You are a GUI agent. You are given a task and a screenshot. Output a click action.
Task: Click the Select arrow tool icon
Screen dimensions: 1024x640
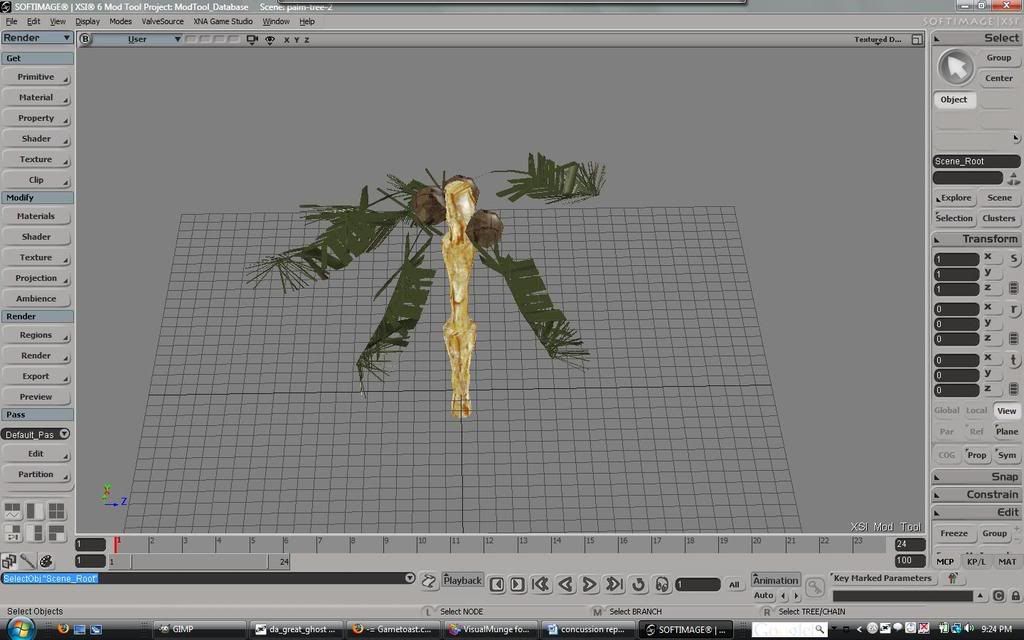point(955,67)
